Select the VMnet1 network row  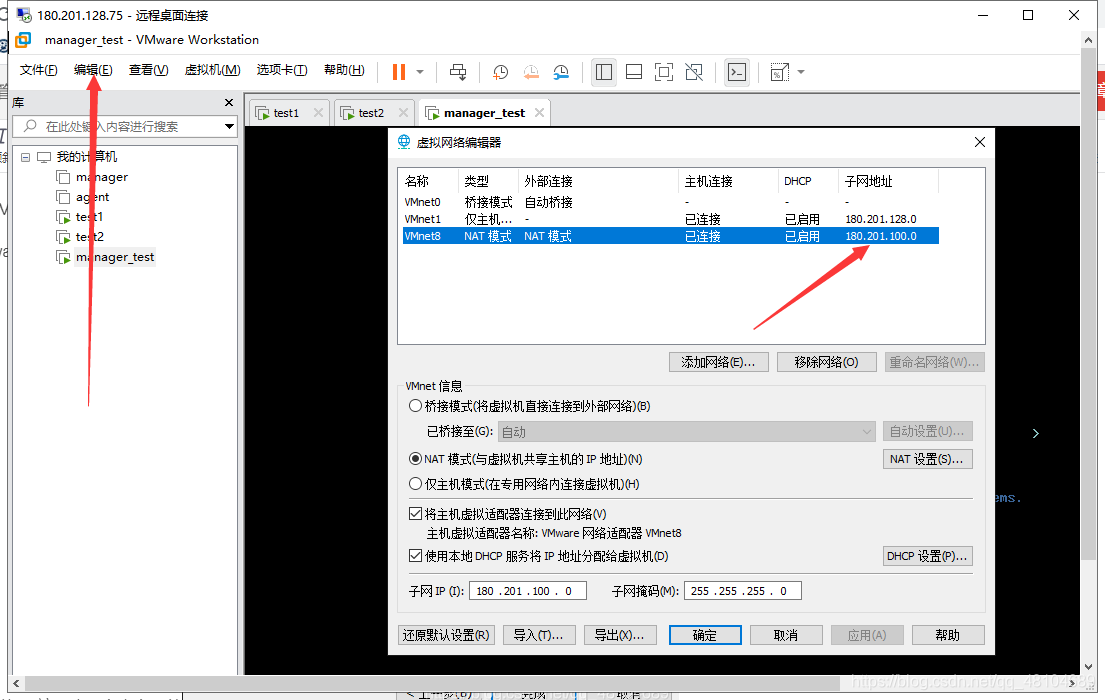pos(670,219)
